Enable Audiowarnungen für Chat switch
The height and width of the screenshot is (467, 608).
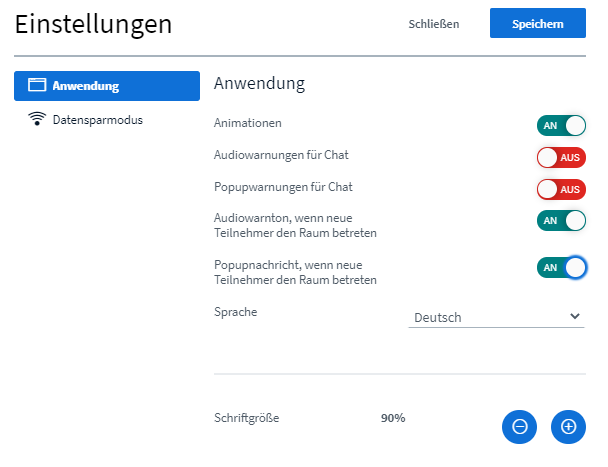(561, 157)
